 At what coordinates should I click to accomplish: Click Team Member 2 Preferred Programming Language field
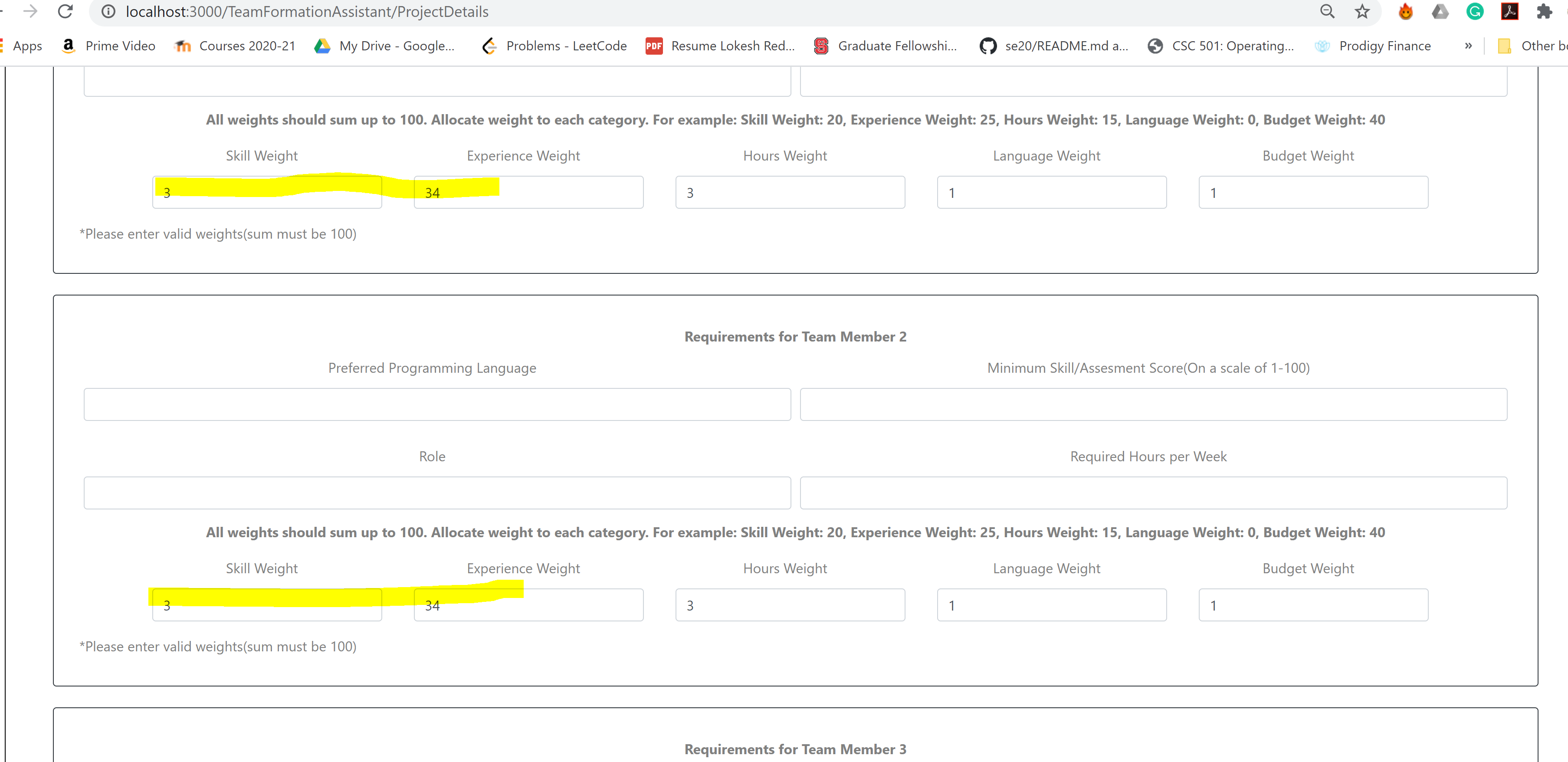(437, 404)
